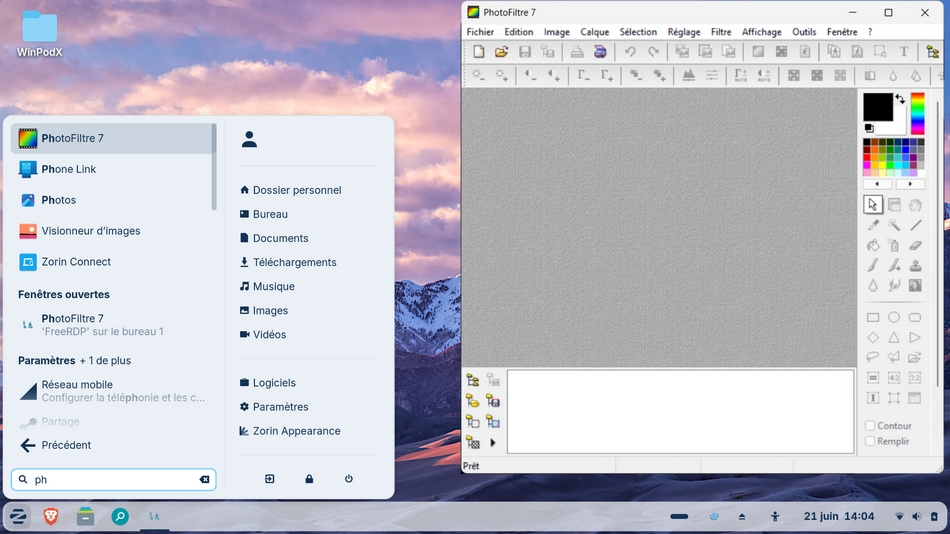
Task: Expand explorer options with the black triangle arrow
Action: [493, 443]
